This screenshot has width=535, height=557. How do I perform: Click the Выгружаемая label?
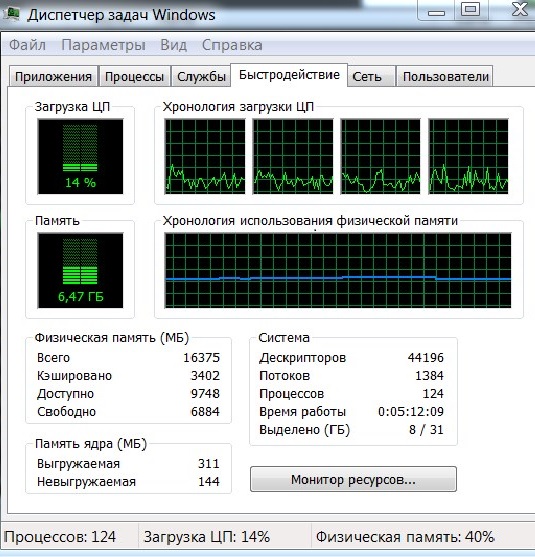click(x=79, y=464)
